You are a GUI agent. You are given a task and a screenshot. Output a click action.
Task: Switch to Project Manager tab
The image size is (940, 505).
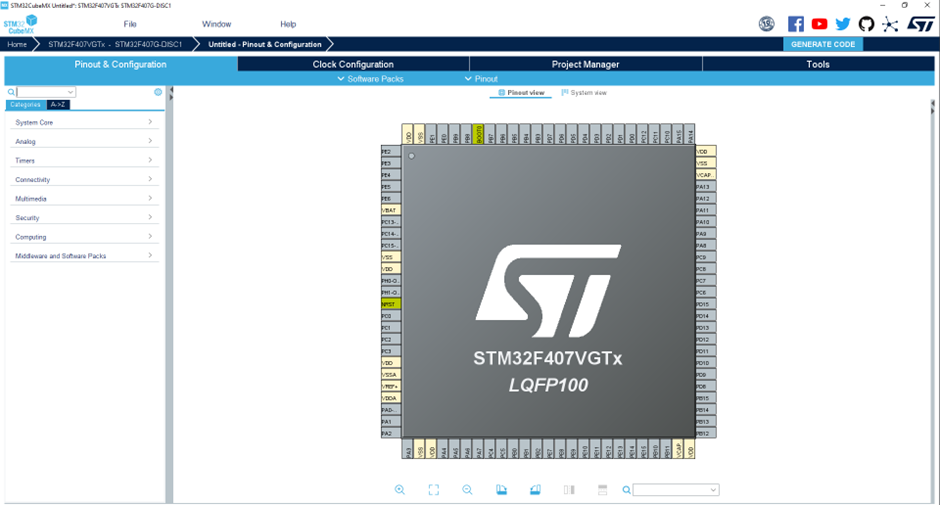tap(586, 64)
